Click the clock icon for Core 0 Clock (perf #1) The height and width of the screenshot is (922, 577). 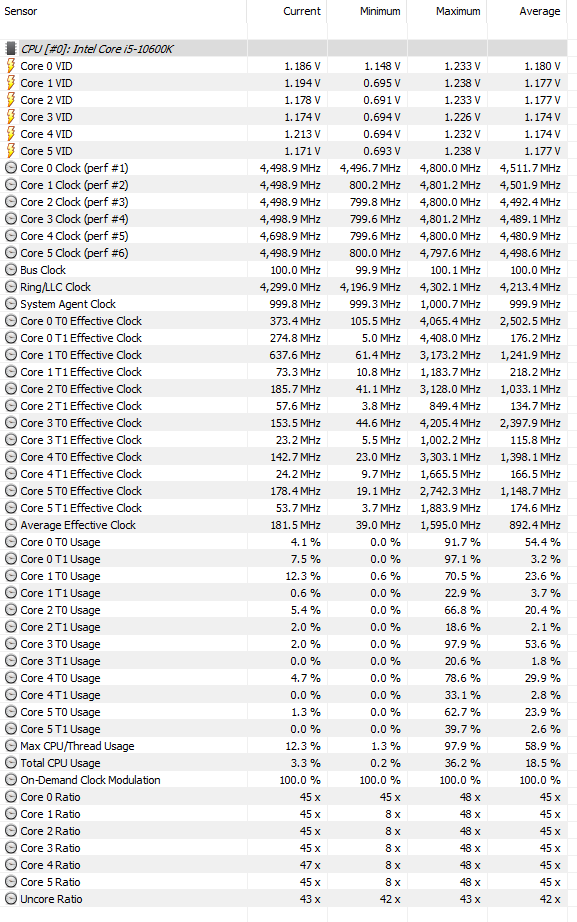(x=11, y=168)
